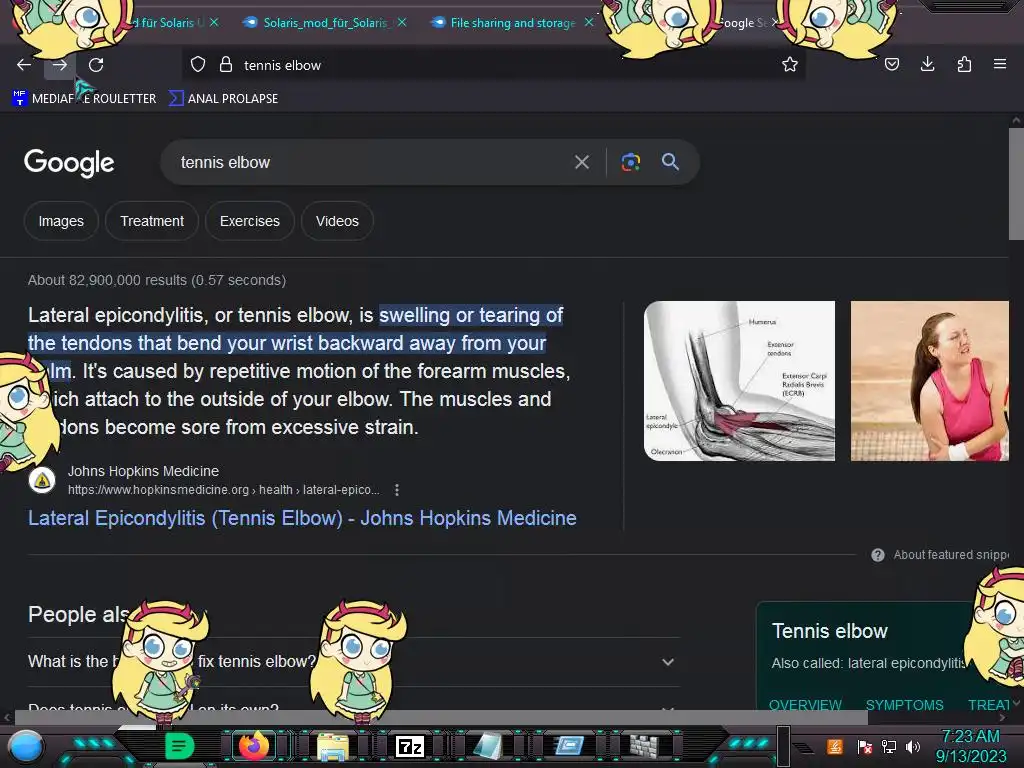Open the Pocket save icon
1024x768 pixels.
(x=891, y=64)
